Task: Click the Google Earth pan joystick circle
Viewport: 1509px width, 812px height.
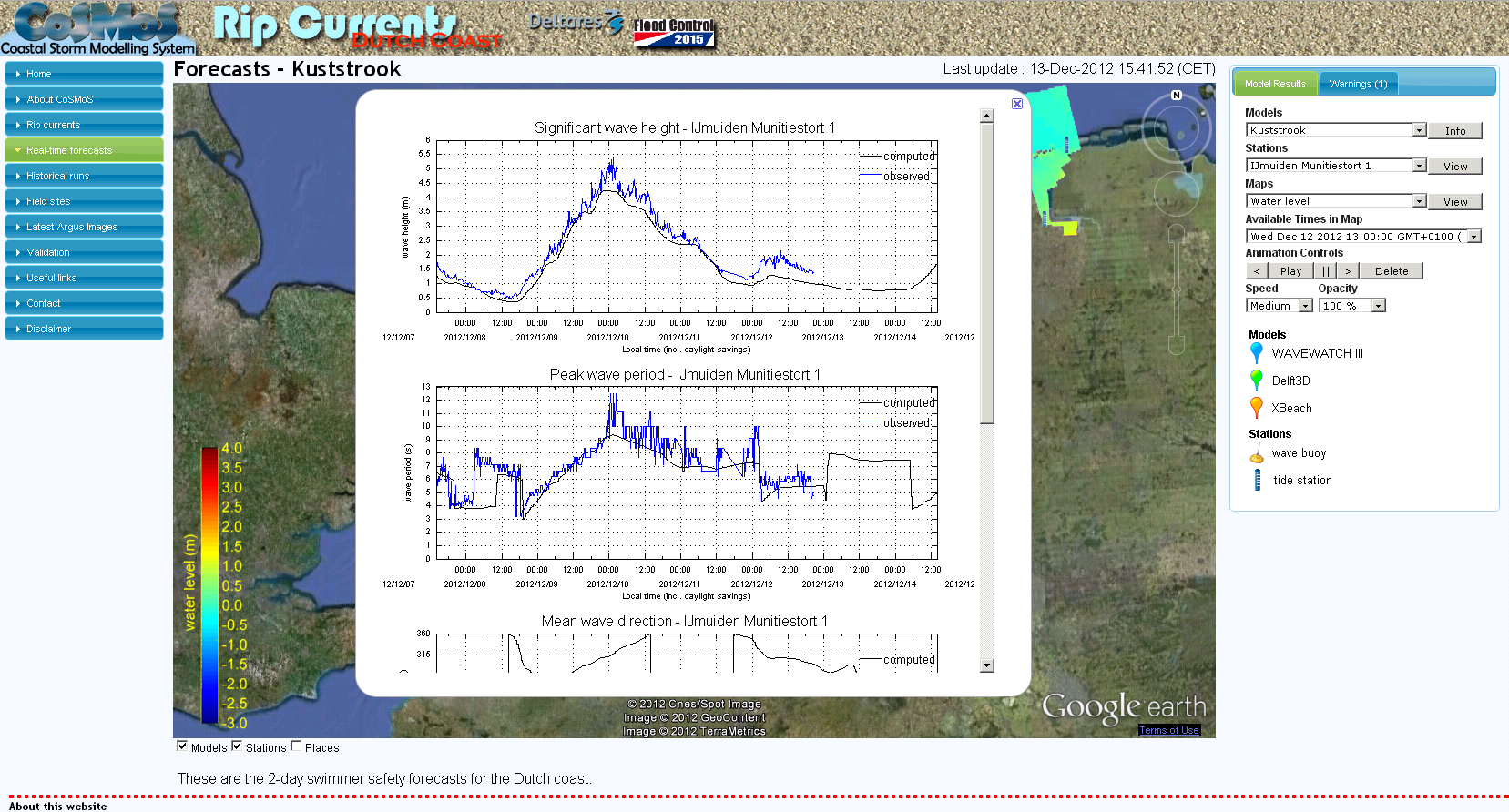Action: point(1177,192)
